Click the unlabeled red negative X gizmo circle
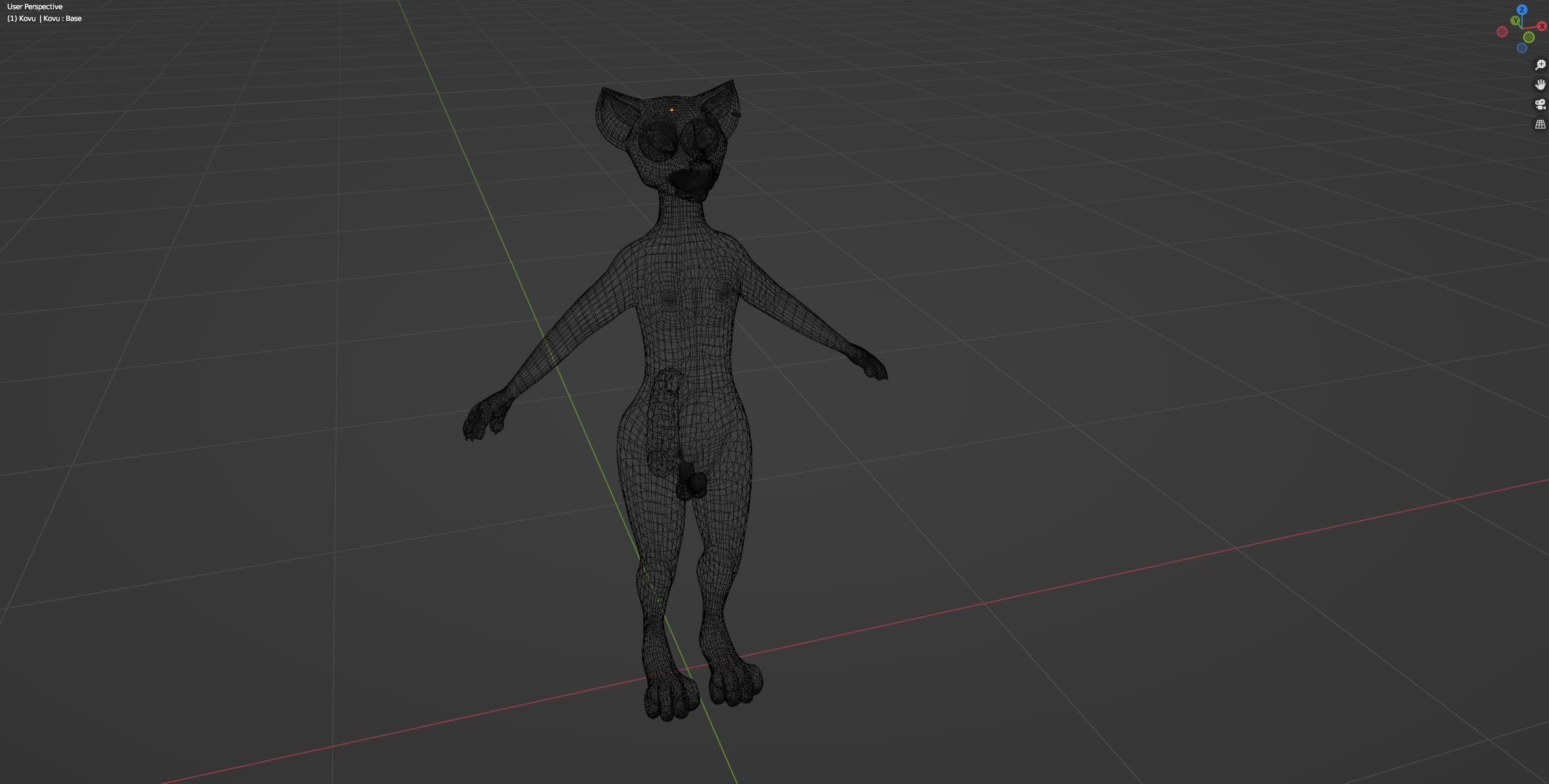 [x=1502, y=31]
